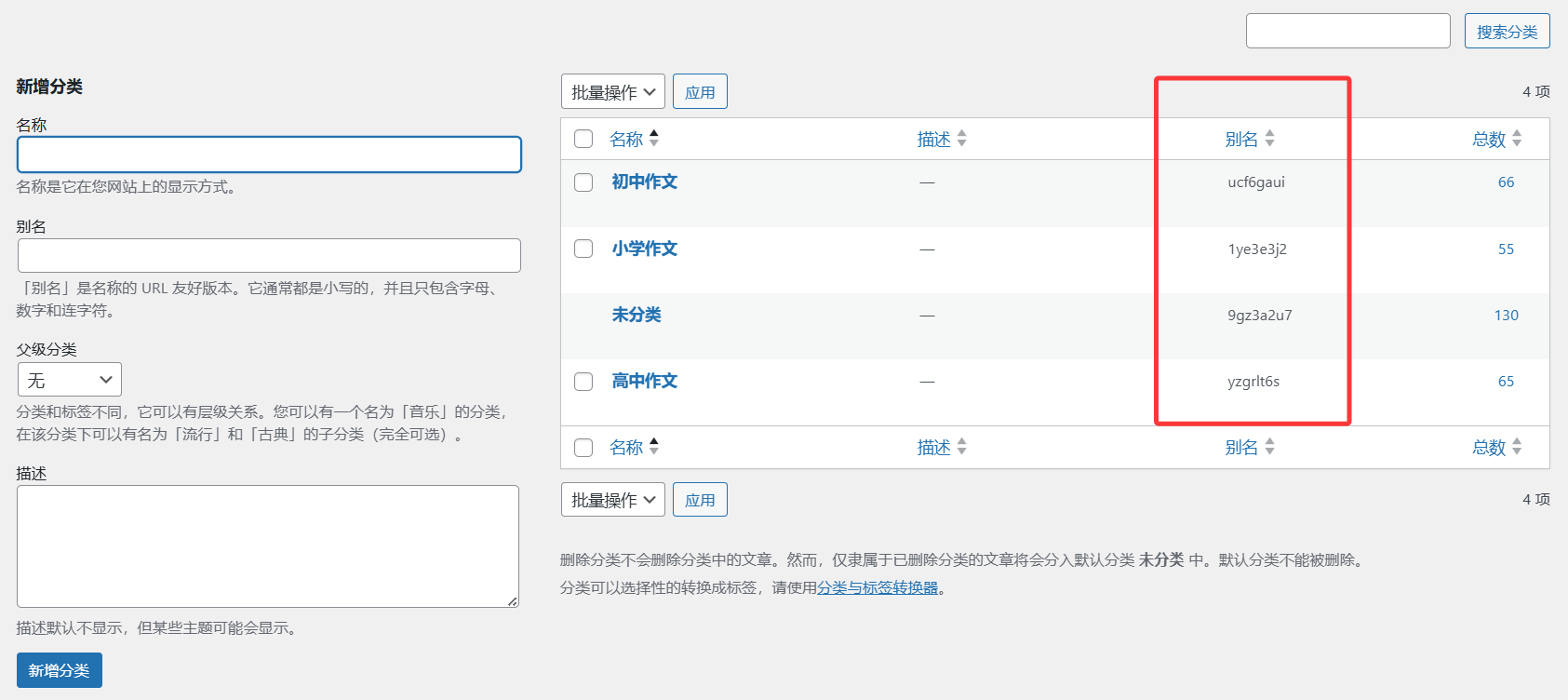Sort by 名称 in table footer
This screenshot has width=1568, height=700.
626,448
